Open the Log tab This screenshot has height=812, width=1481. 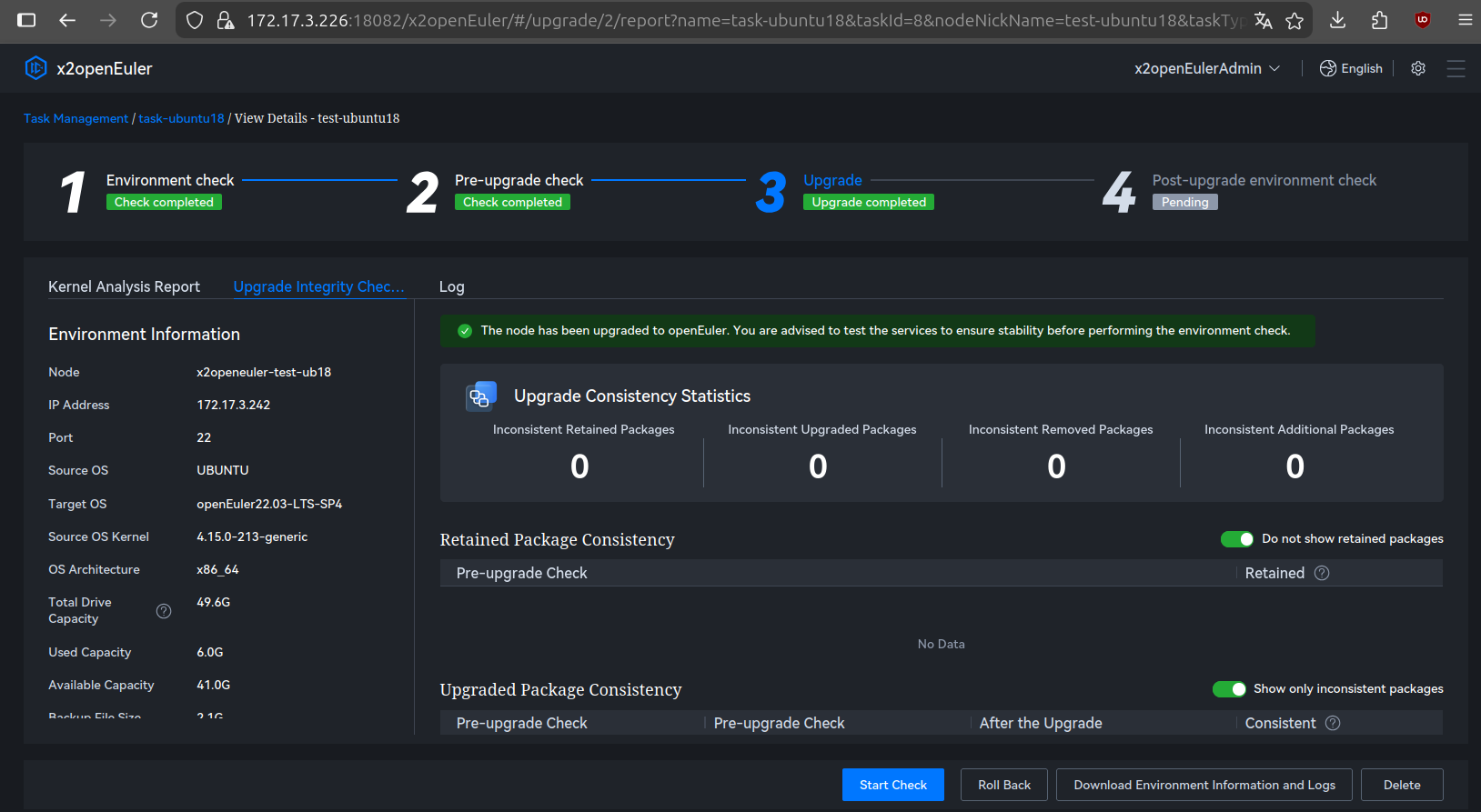click(x=451, y=286)
